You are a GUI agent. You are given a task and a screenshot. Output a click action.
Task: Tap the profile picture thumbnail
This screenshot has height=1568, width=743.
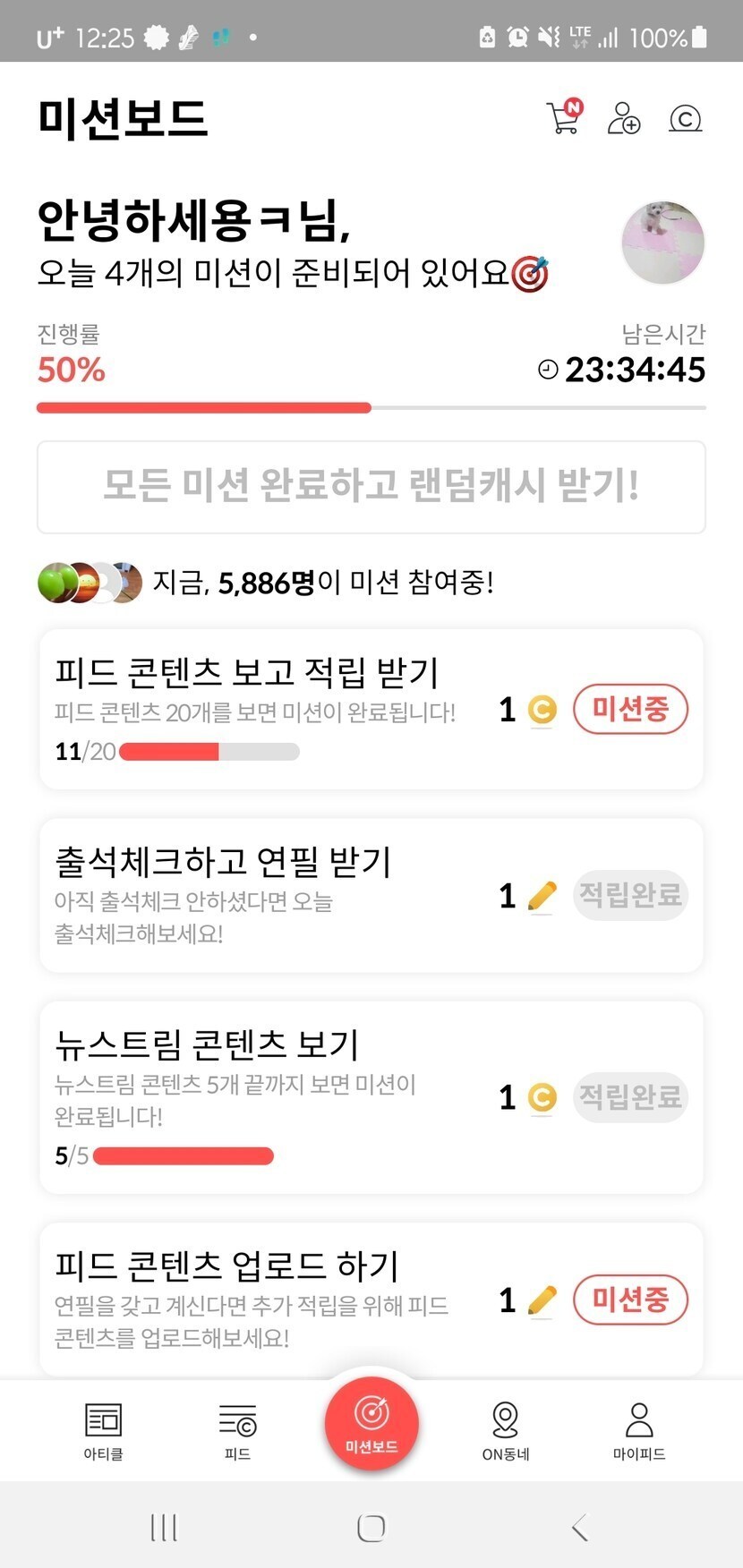tap(662, 243)
